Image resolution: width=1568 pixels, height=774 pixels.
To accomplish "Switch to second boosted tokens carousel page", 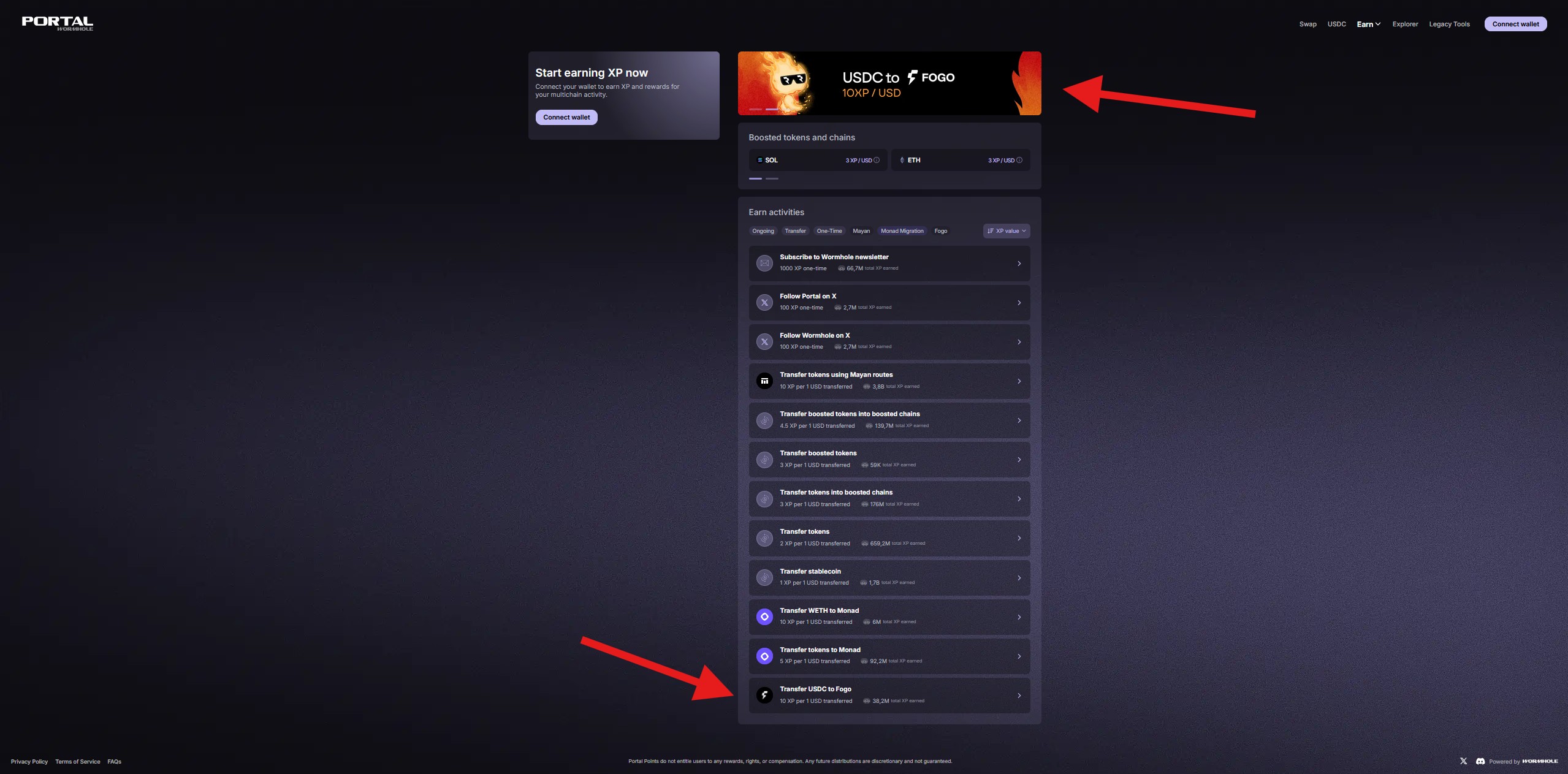I will click(x=772, y=178).
